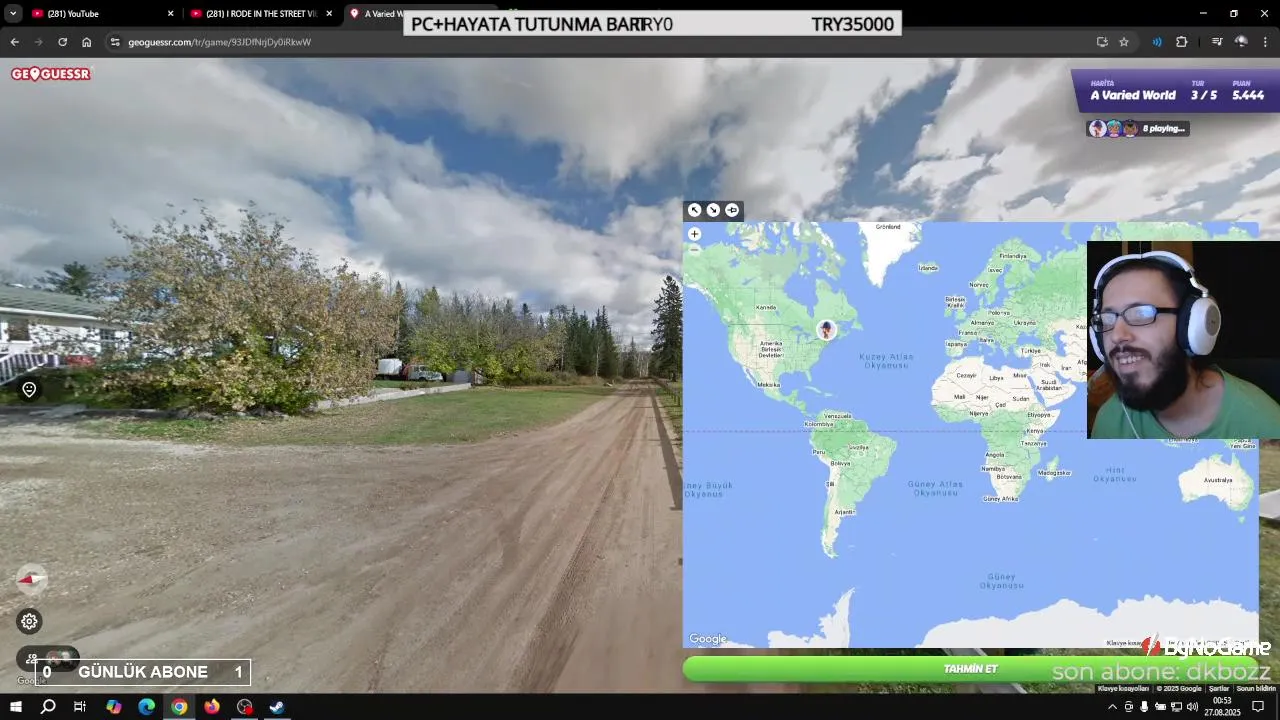Open Windows taskbar search
Screen dimensions: 1280x720
[x=47, y=707]
